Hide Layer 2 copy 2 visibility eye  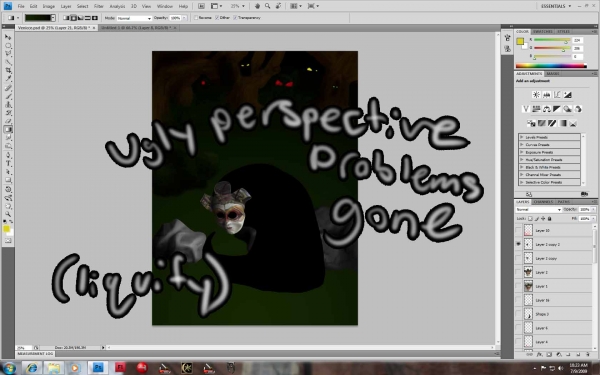click(518, 244)
